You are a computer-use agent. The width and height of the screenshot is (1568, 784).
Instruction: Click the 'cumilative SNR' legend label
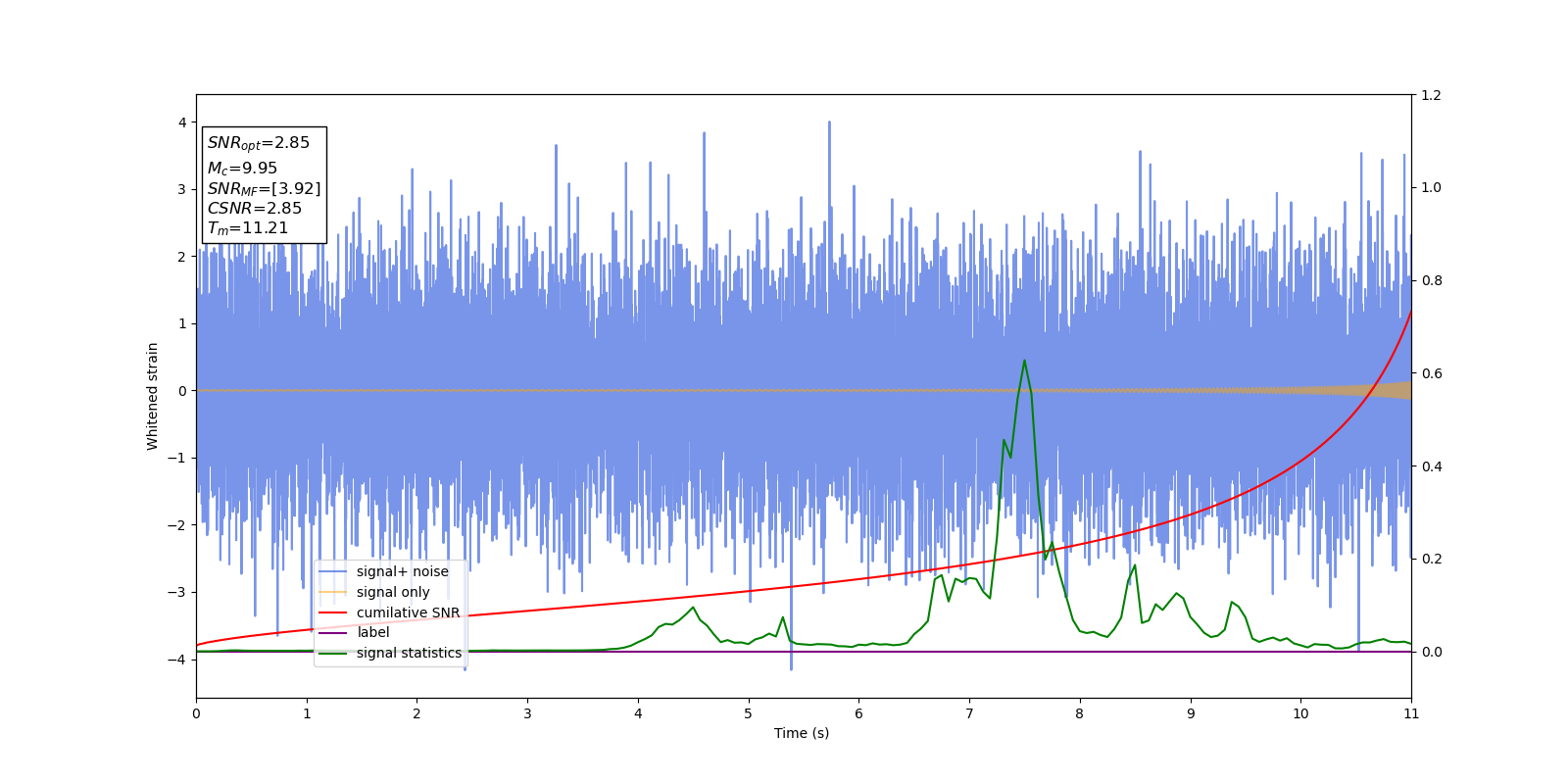408,612
